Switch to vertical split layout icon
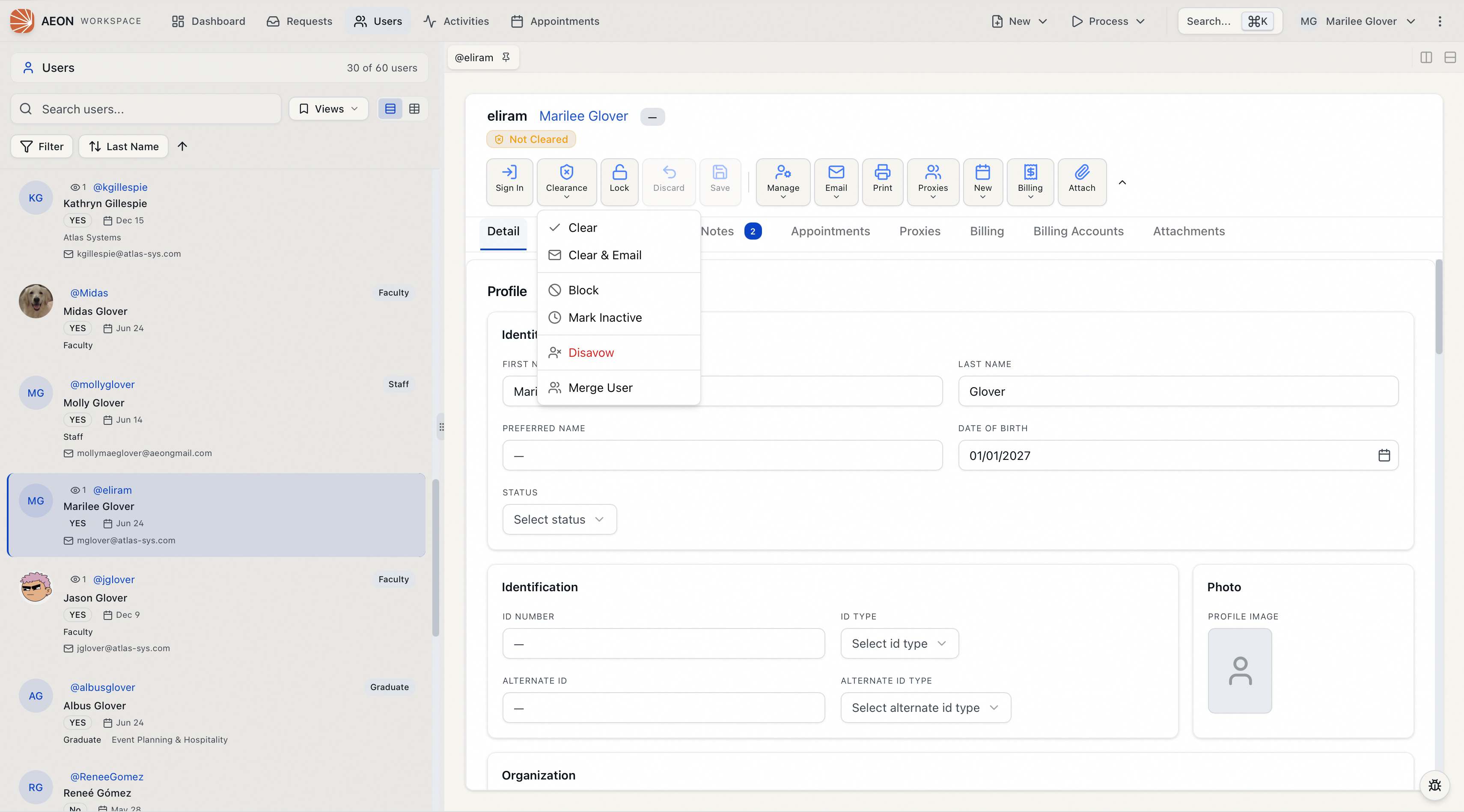Screen dimensions: 1464x812 click(x=1426, y=57)
